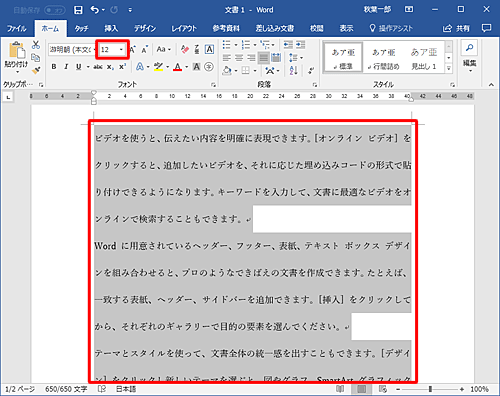Open the font size dropdown arrow
Viewport: 500px width, 396px height.
[121, 50]
